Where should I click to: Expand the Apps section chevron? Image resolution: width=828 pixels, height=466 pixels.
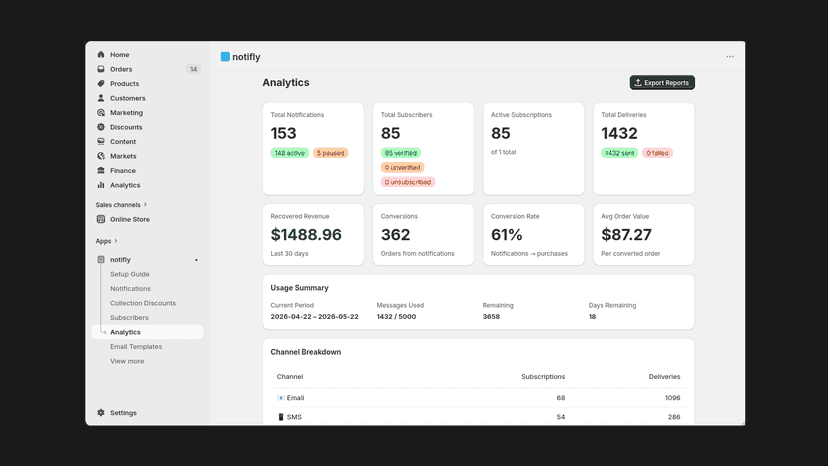click(116, 241)
